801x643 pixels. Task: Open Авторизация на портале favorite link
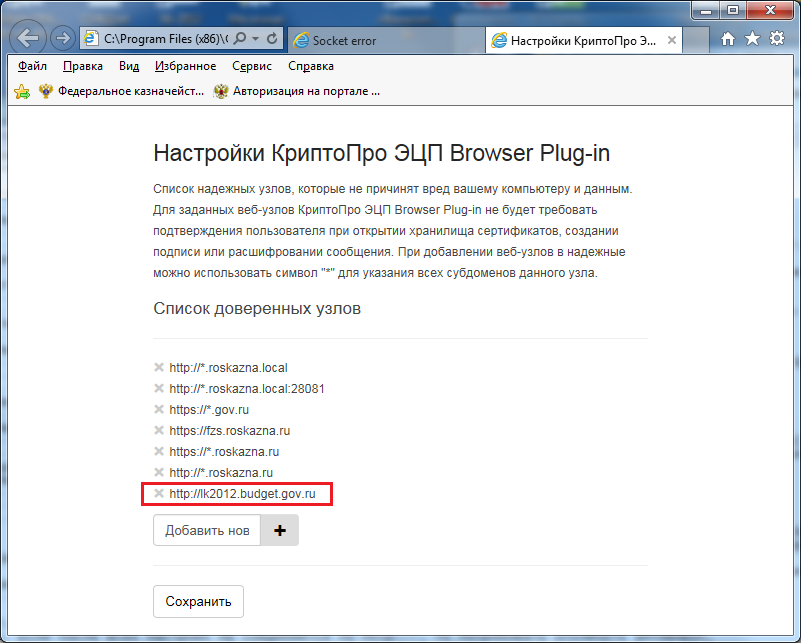[297, 91]
